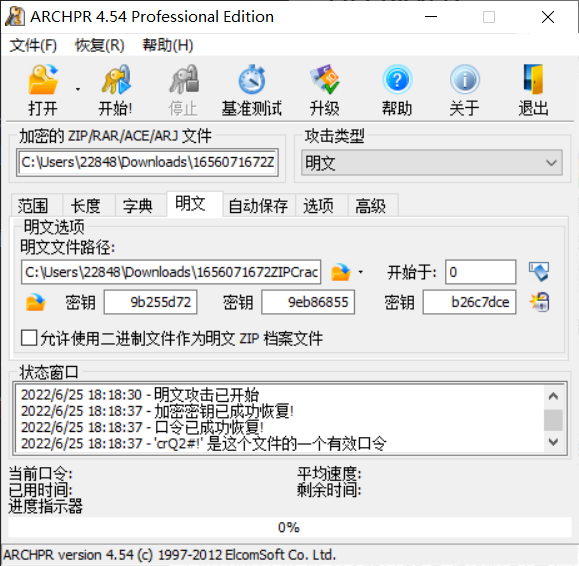Click the load keys folder icon beside 密钥
579x566 pixels.
click(35, 302)
